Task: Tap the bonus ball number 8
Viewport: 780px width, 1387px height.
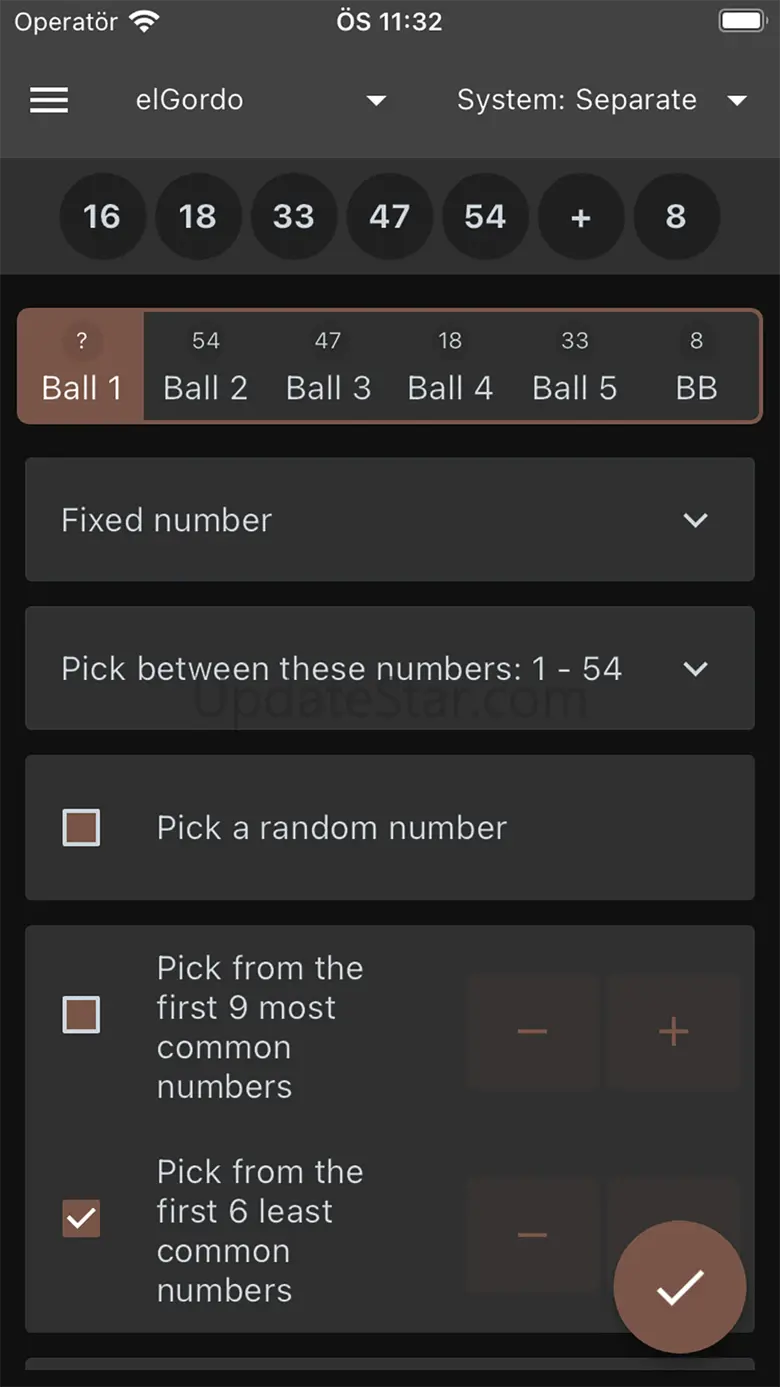Action: (676, 216)
